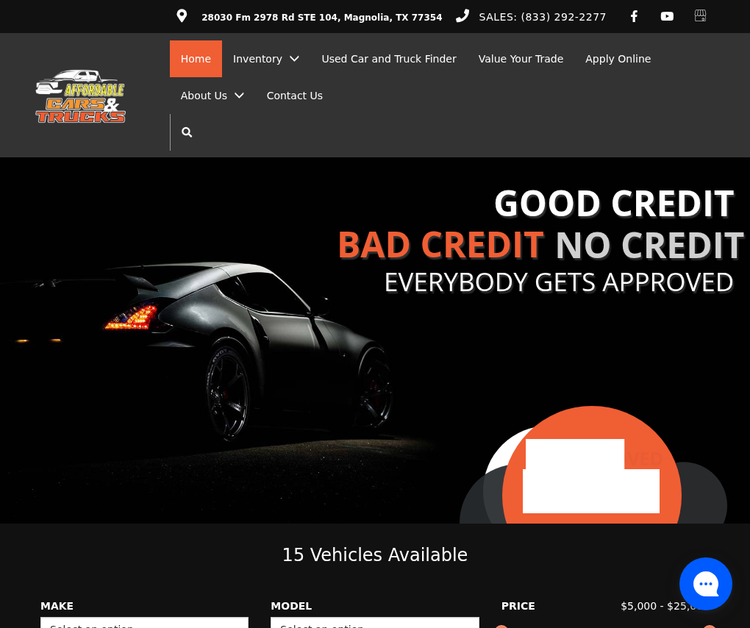Click the Magnolia, TX dealership address
The width and height of the screenshot is (750, 628).
[321, 17]
